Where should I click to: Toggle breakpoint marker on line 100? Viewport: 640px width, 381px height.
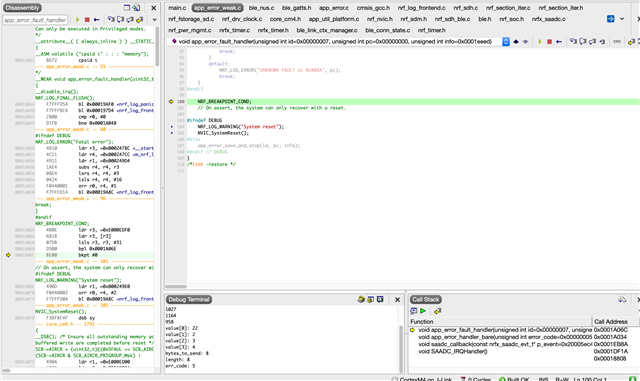pos(171,101)
